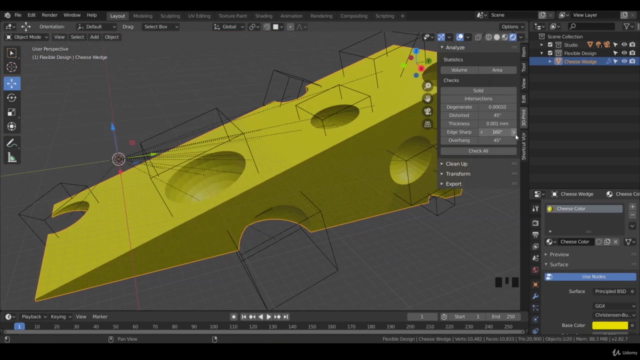
Task: Switch perspective/orthographic grid icon
Action: (x=428, y=124)
